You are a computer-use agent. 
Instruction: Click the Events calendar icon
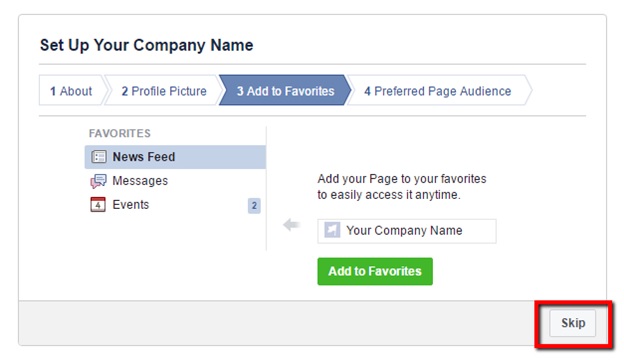[98, 204]
